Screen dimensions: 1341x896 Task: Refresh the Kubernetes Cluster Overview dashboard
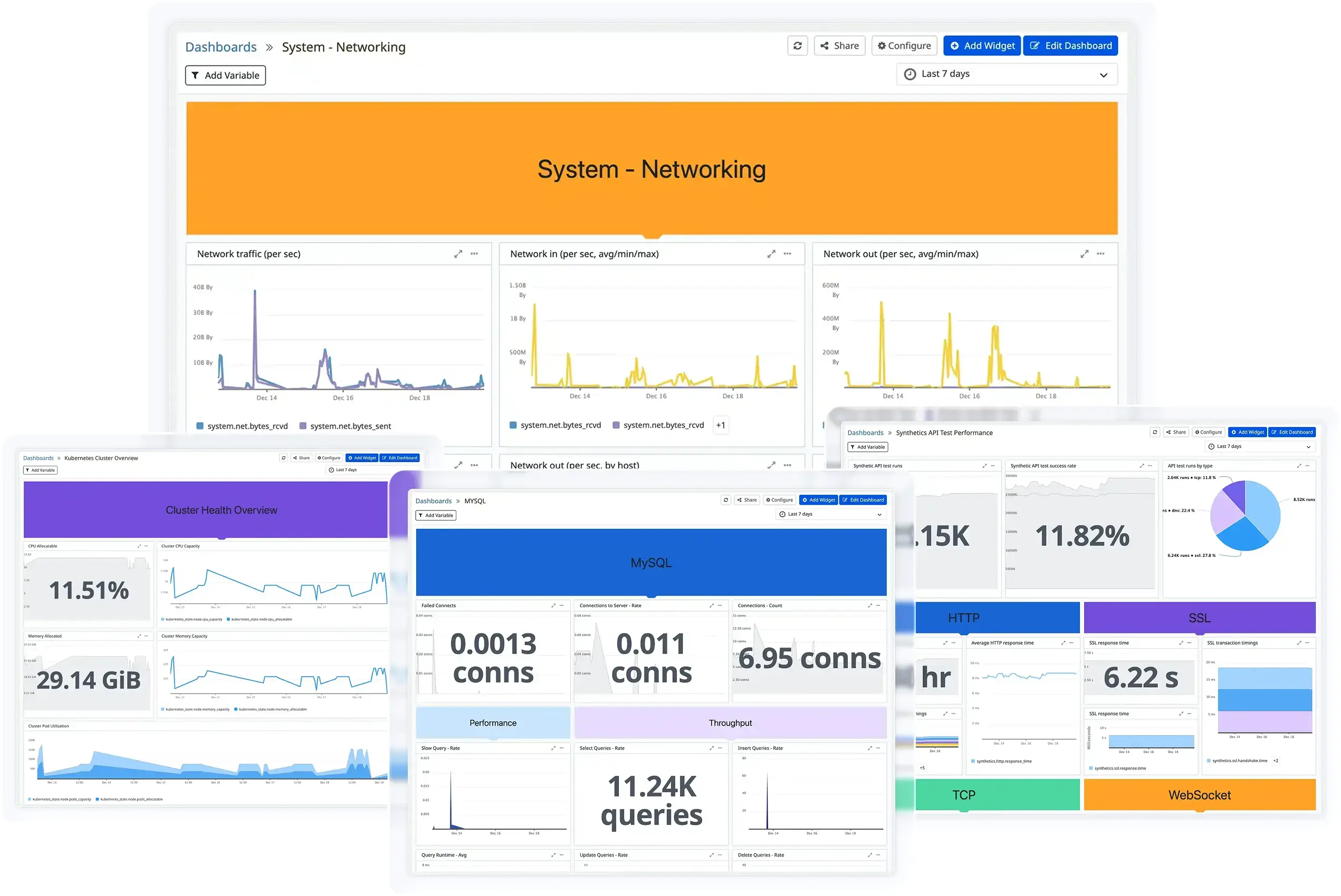[x=283, y=458]
